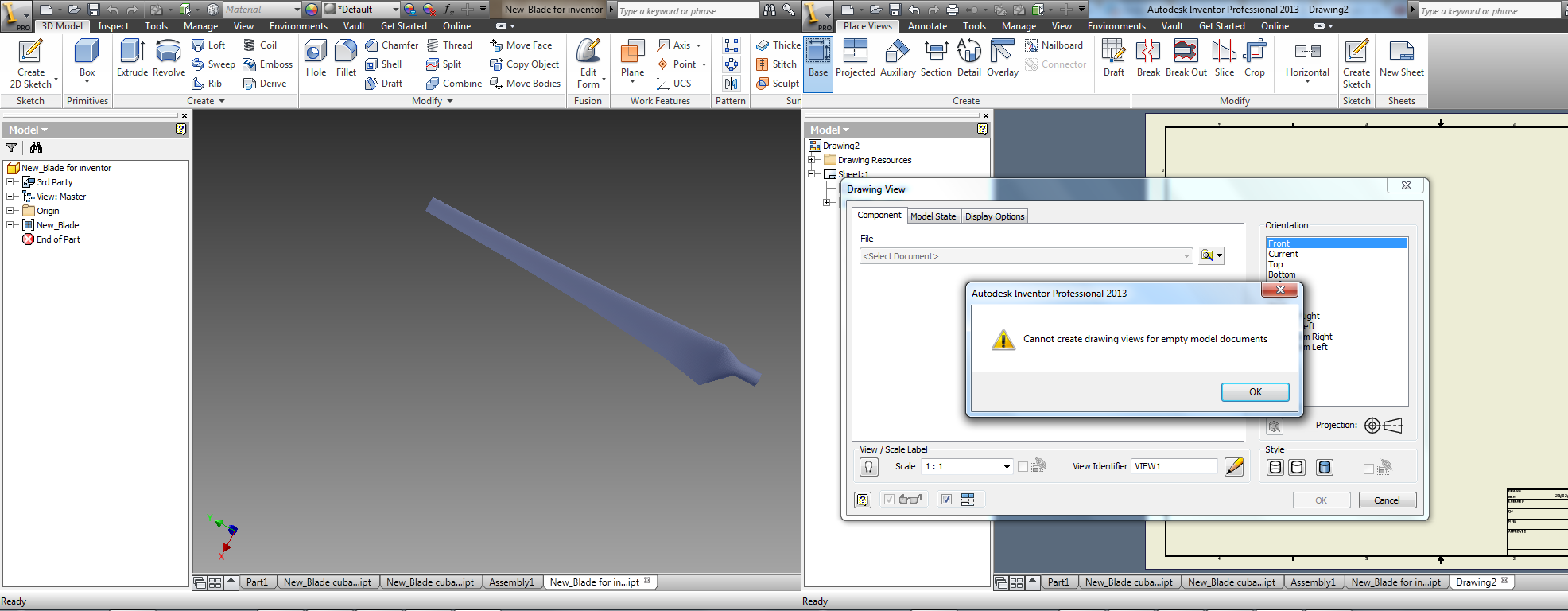Choose the Sweep tool
Viewport: 1568px width, 611px height.
tap(214, 64)
